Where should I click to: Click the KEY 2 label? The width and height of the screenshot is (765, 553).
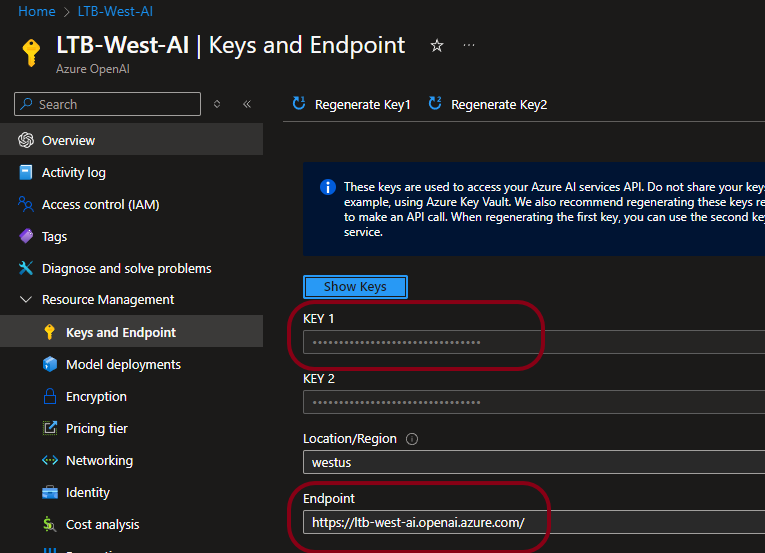(319, 379)
